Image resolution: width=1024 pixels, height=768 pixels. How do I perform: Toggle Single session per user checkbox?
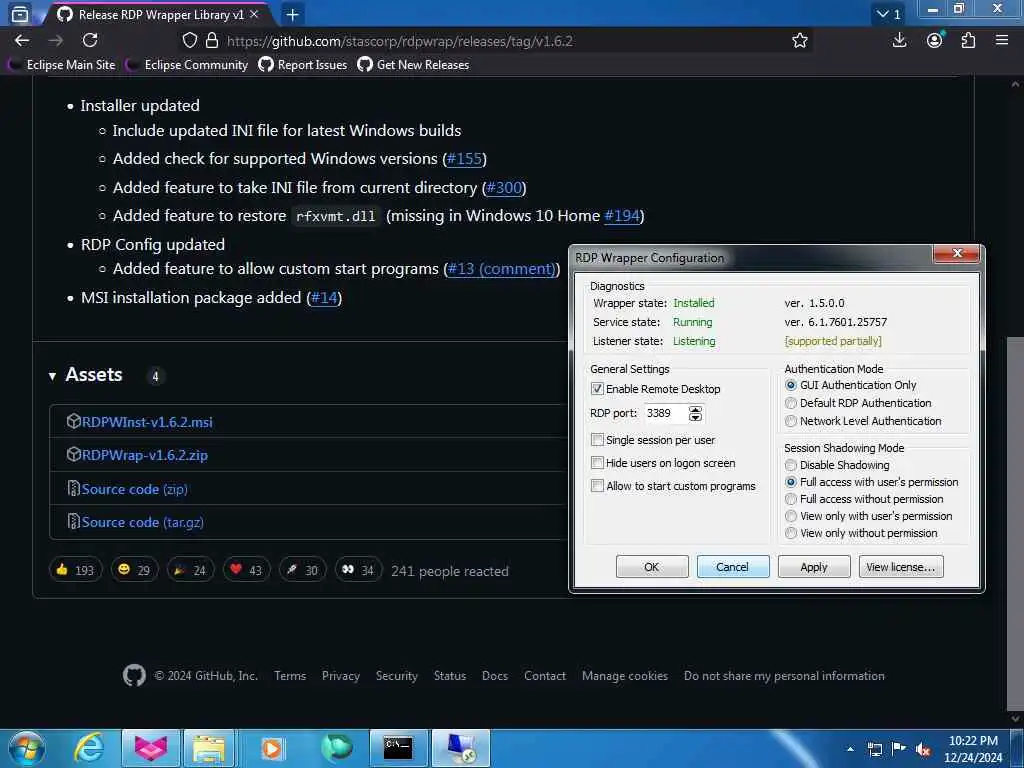(x=597, y=440)
